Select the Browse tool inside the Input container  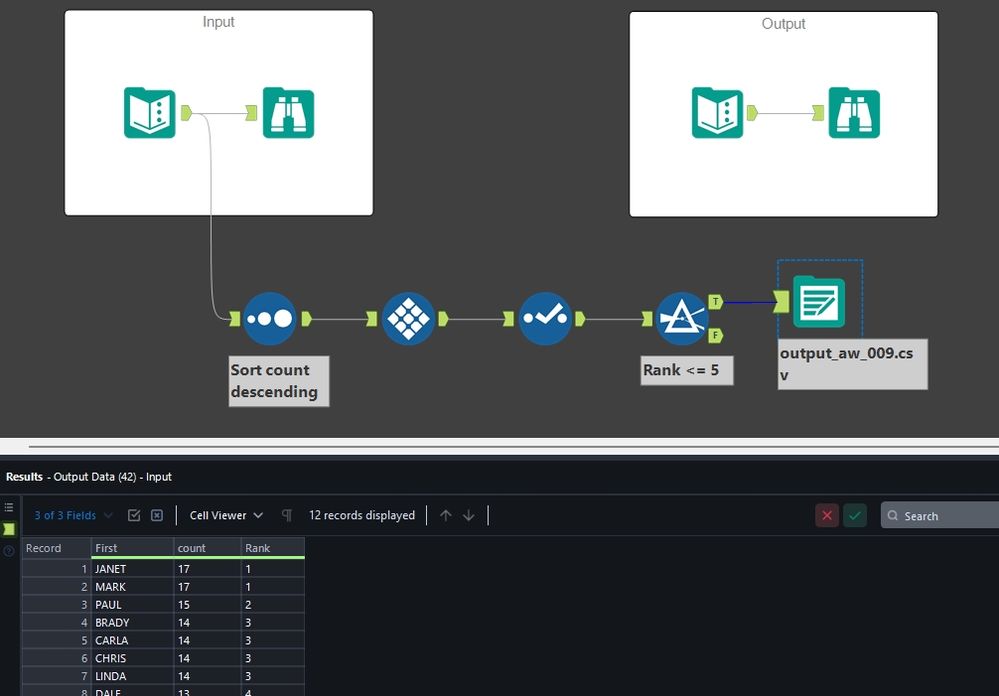coord(288,113)
